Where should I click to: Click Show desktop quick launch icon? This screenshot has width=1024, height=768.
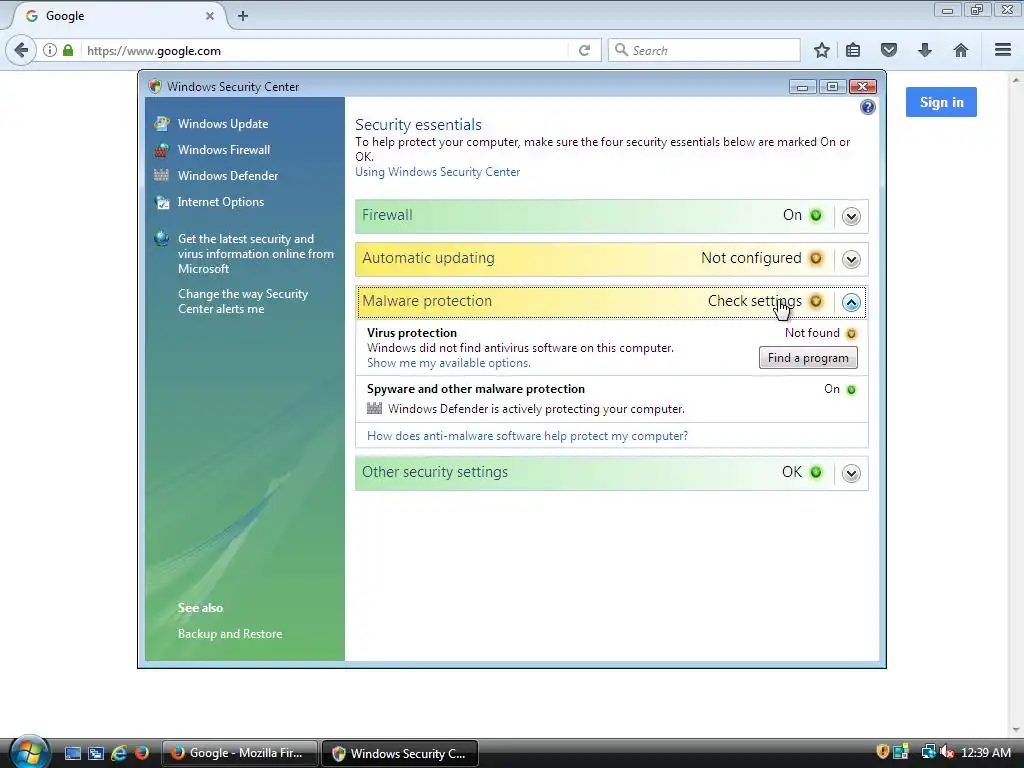(x=73, y=753)
